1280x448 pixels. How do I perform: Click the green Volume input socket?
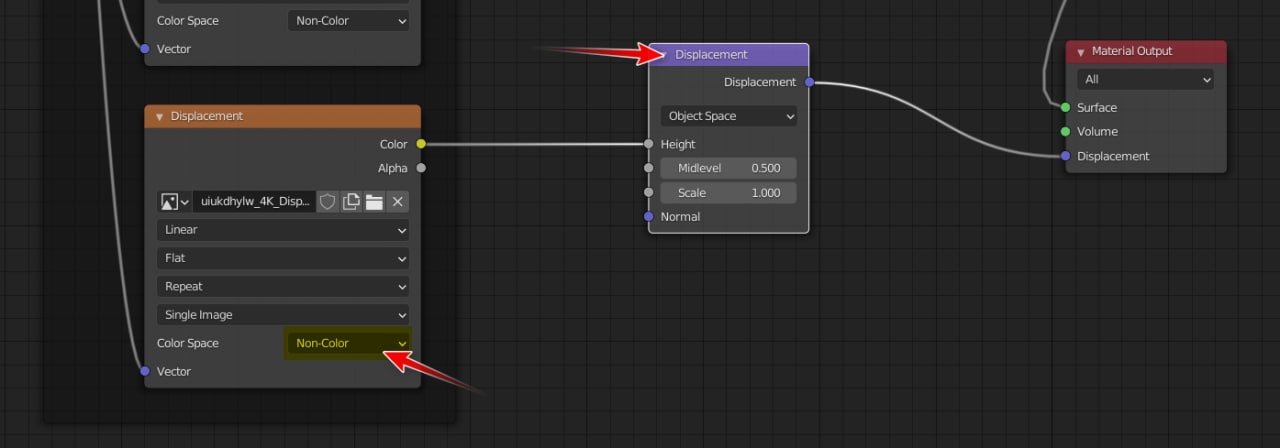point(1066,131)
